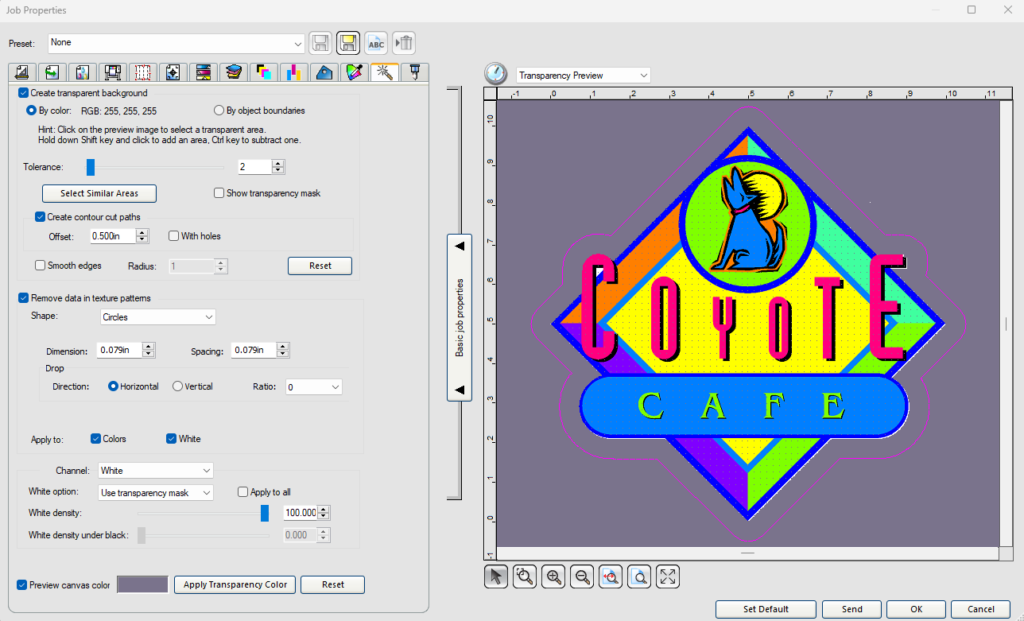The image size is (1024, 621).
Task: Click lower arrow on Basic job properties bar
Action: pos(460,390)
